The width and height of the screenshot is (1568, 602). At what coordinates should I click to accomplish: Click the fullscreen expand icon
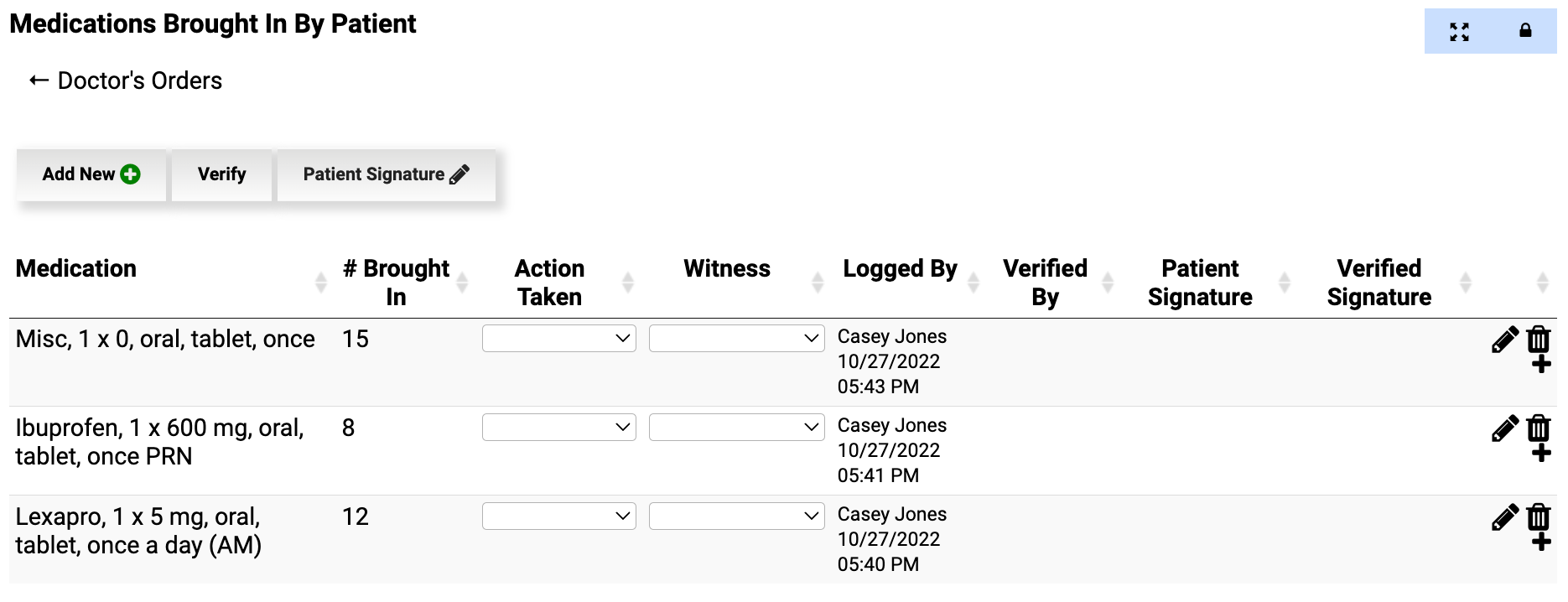point(1459,32)
